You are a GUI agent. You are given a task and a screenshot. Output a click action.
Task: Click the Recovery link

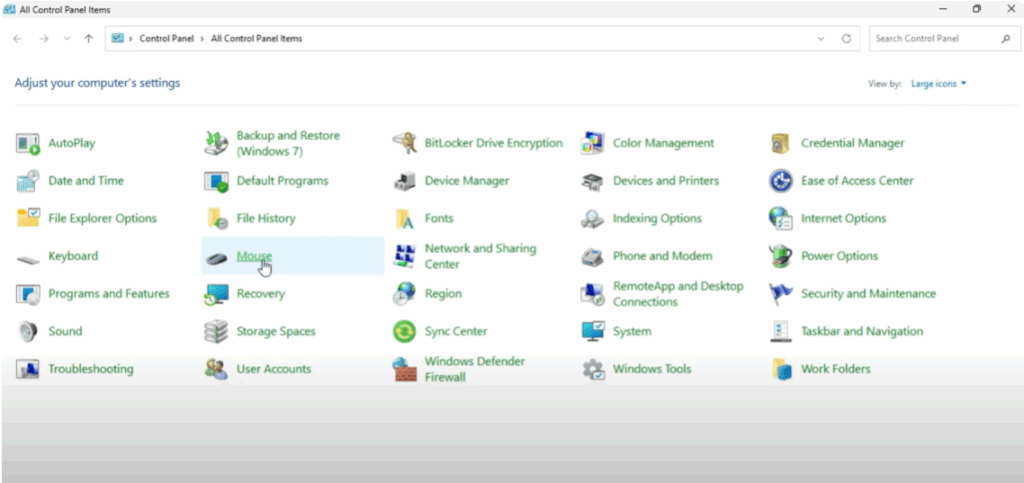click(261, 294)
